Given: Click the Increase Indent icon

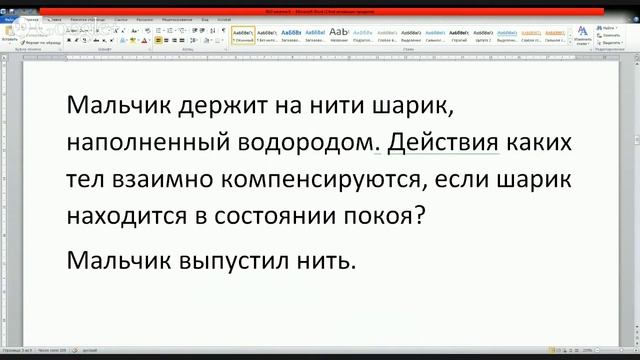Looking at the screenshot, I should [202, 31].
